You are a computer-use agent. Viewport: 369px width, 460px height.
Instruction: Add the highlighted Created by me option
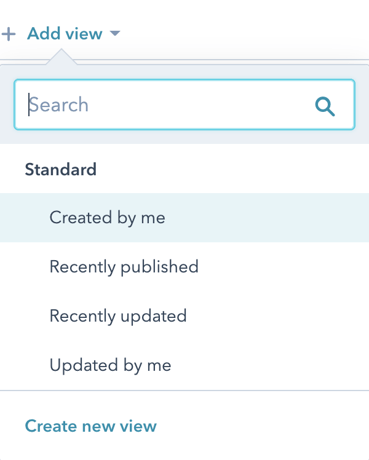(184, 217)
